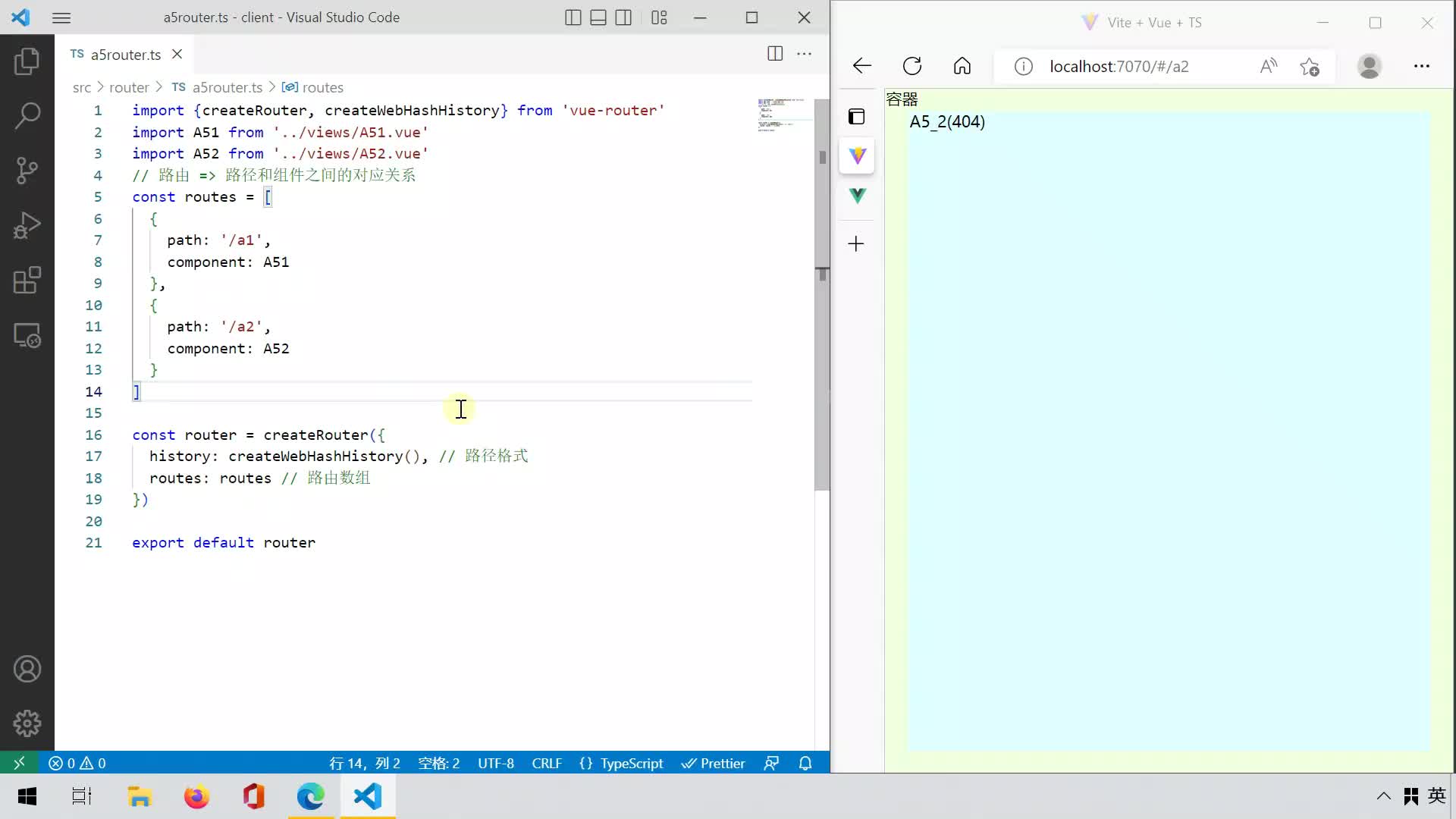Click the CRLF line ending selector
The width and height of the screenshot is (1456, 819).
click(x=547, y=763)
